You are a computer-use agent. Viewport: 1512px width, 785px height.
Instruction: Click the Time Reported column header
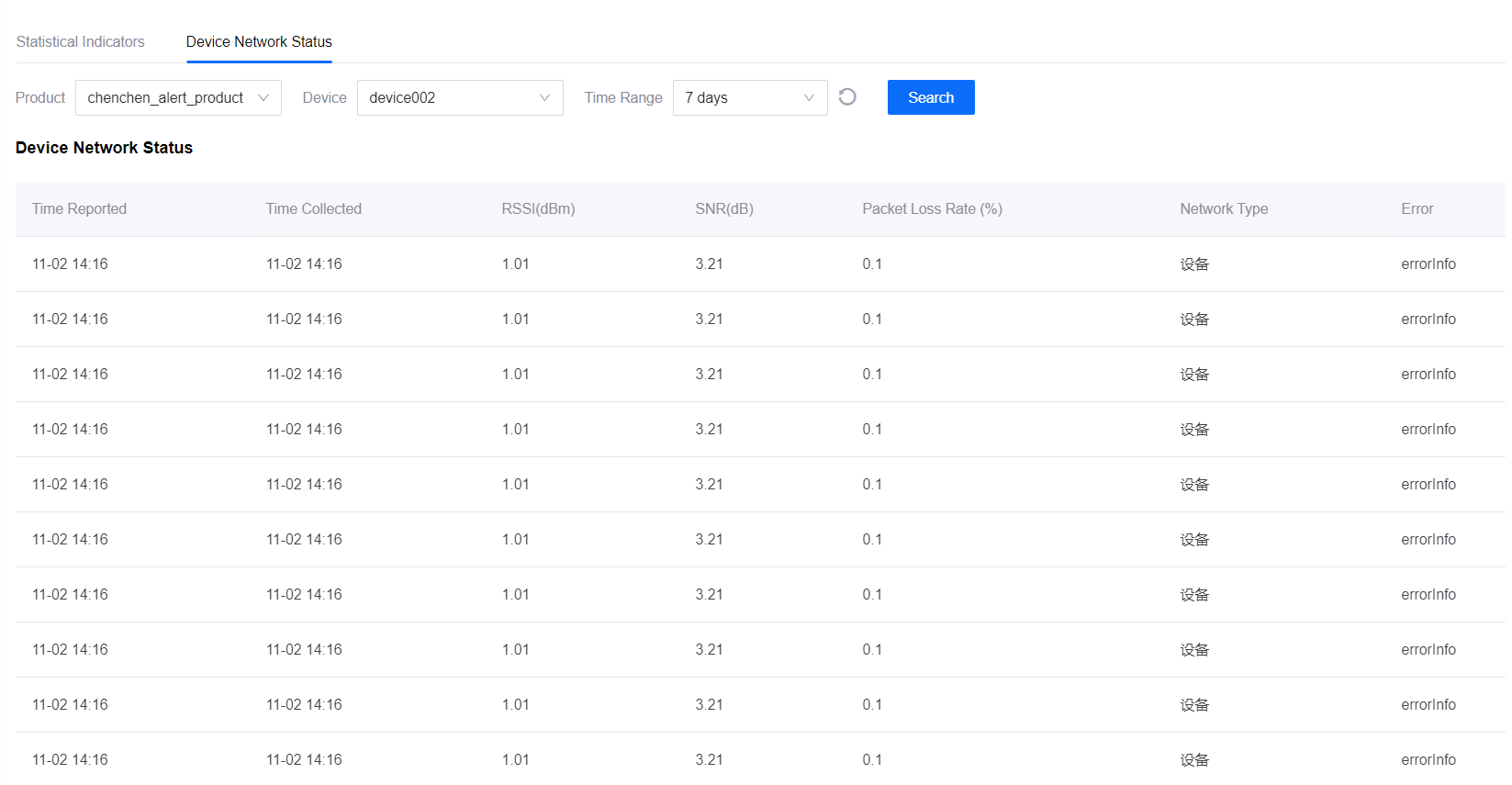tap(79, 209)
